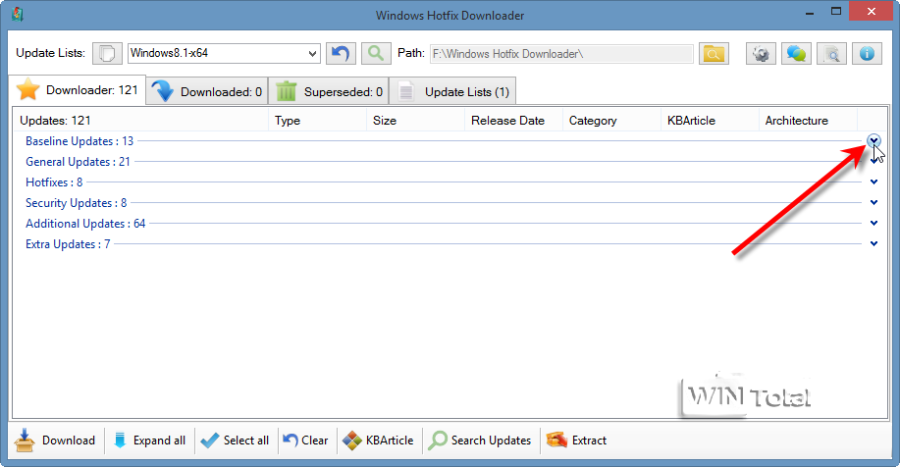This screenshot has height=467, width=900.
Task: Click the blue undo refresh icon
Action: [341, 53]
